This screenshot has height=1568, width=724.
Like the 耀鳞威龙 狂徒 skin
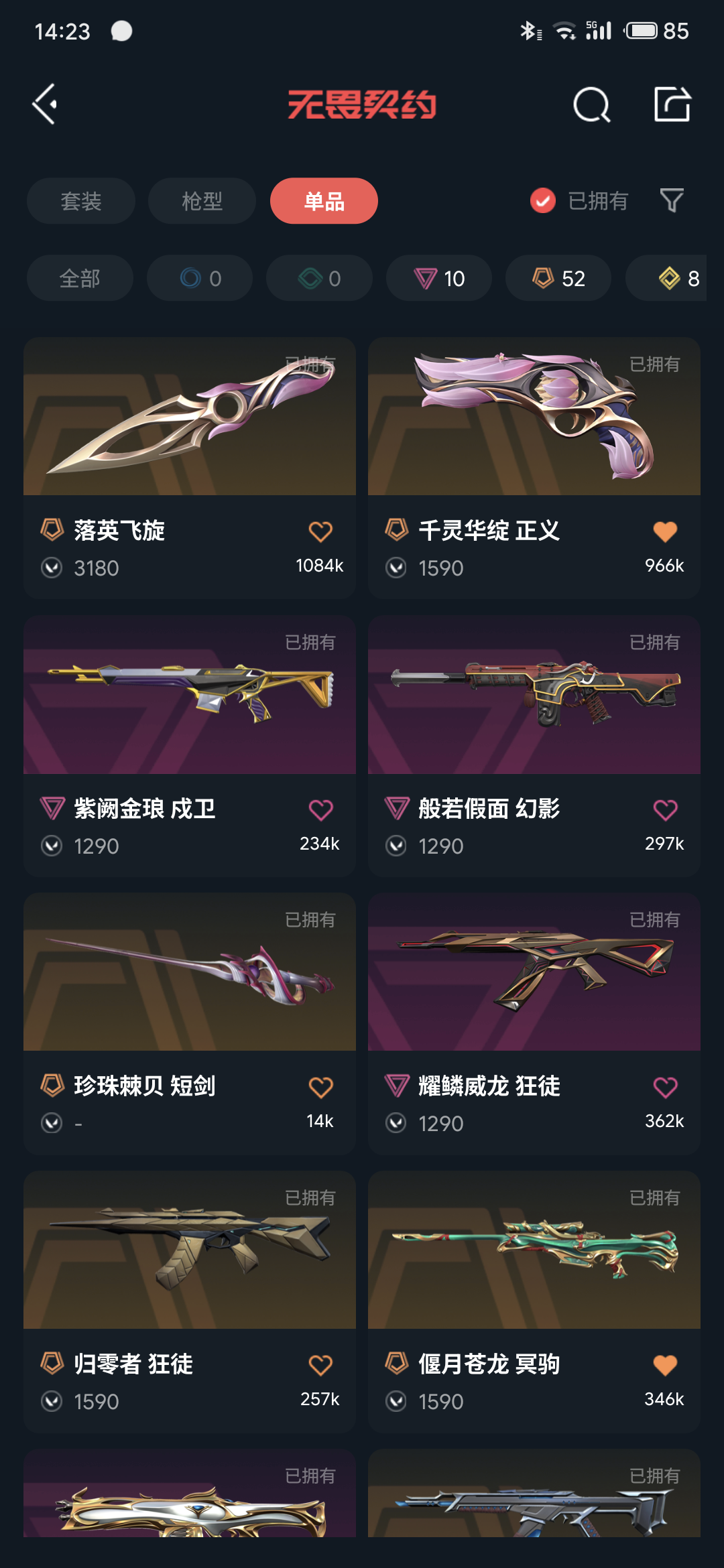665,1087
